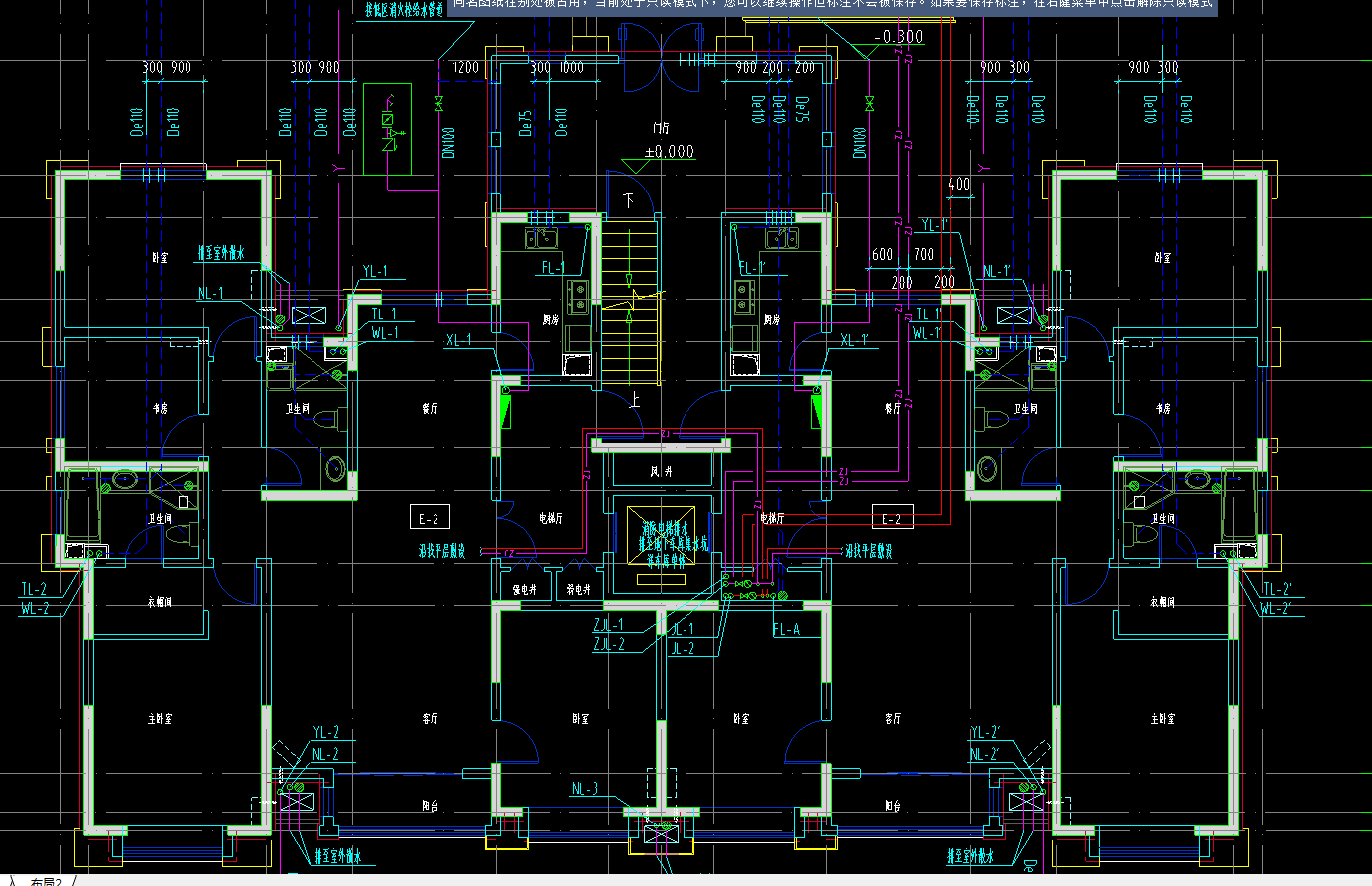Select the 风井 shaft label

tap(661, 471)
